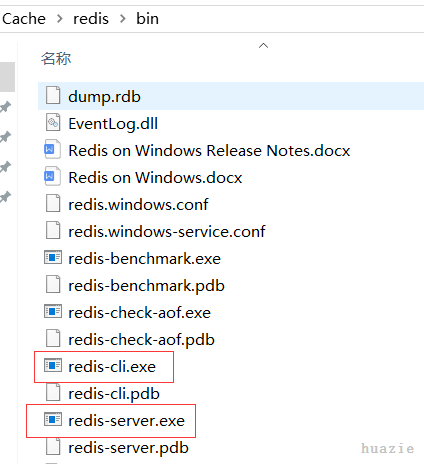Toggle sort order using the arrow above the name column
424x464 pixels.
pyautogui.click(x=263, y=45)
